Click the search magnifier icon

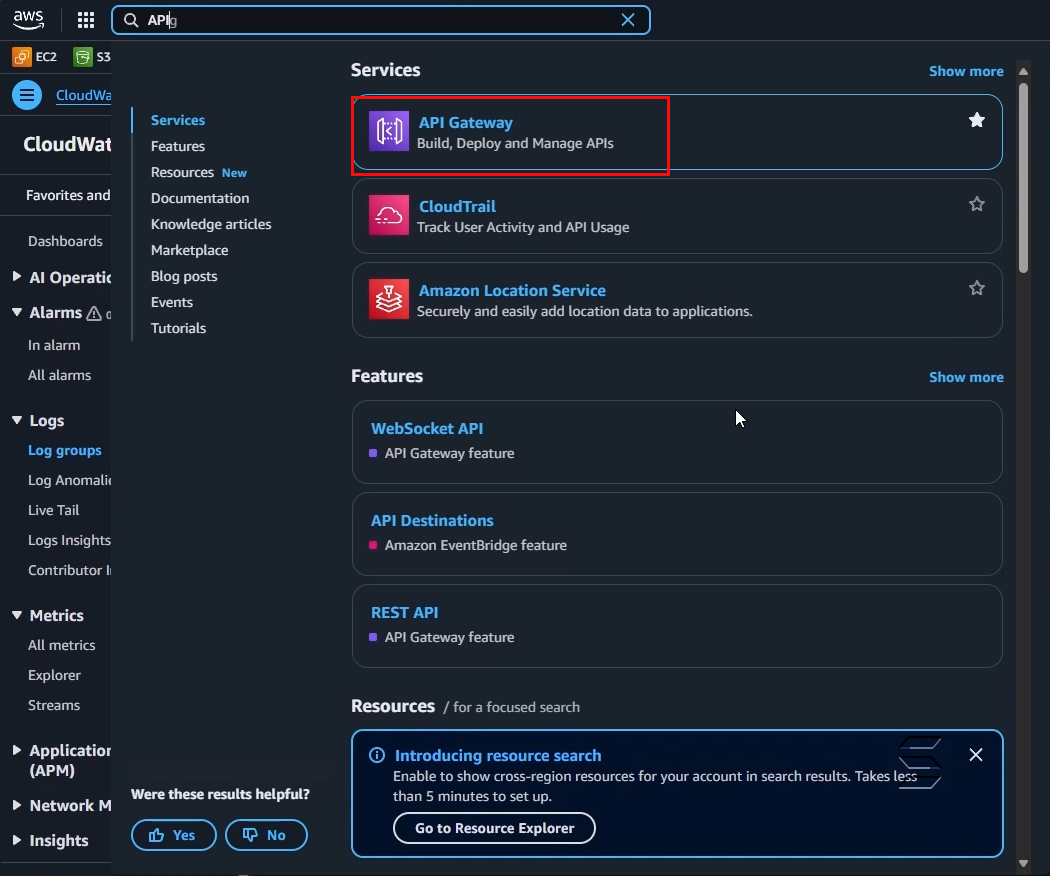pyautogui.click(x=131, y=20)
